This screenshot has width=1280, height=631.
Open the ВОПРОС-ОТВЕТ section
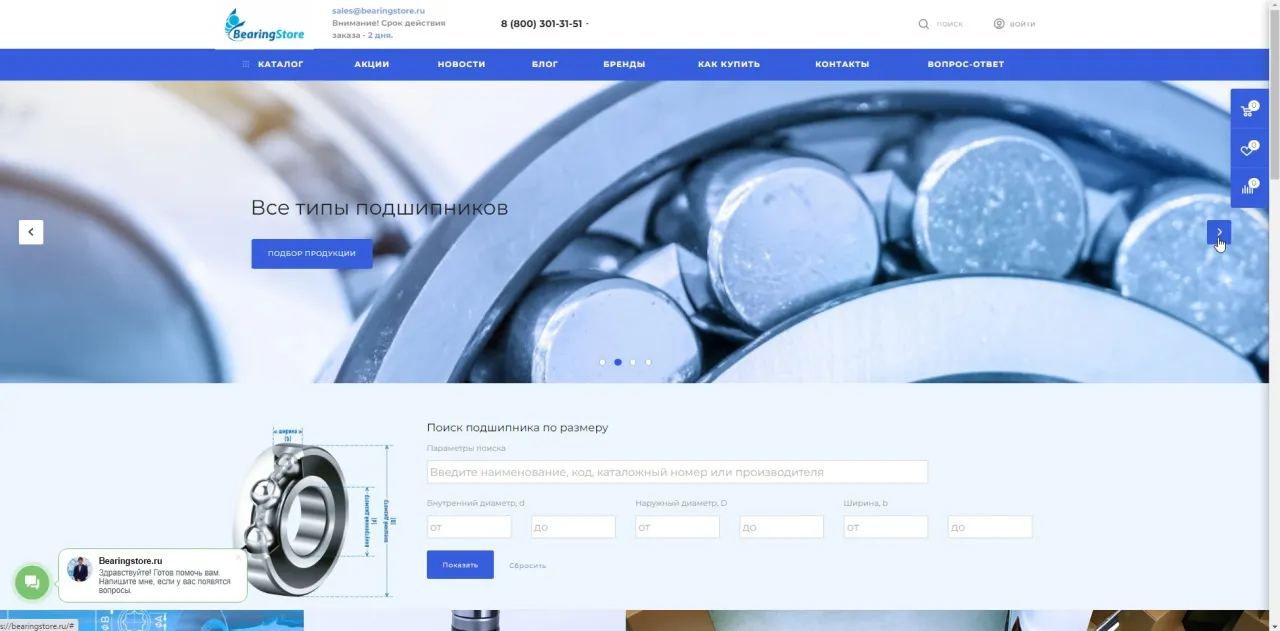tap(965, 63)
